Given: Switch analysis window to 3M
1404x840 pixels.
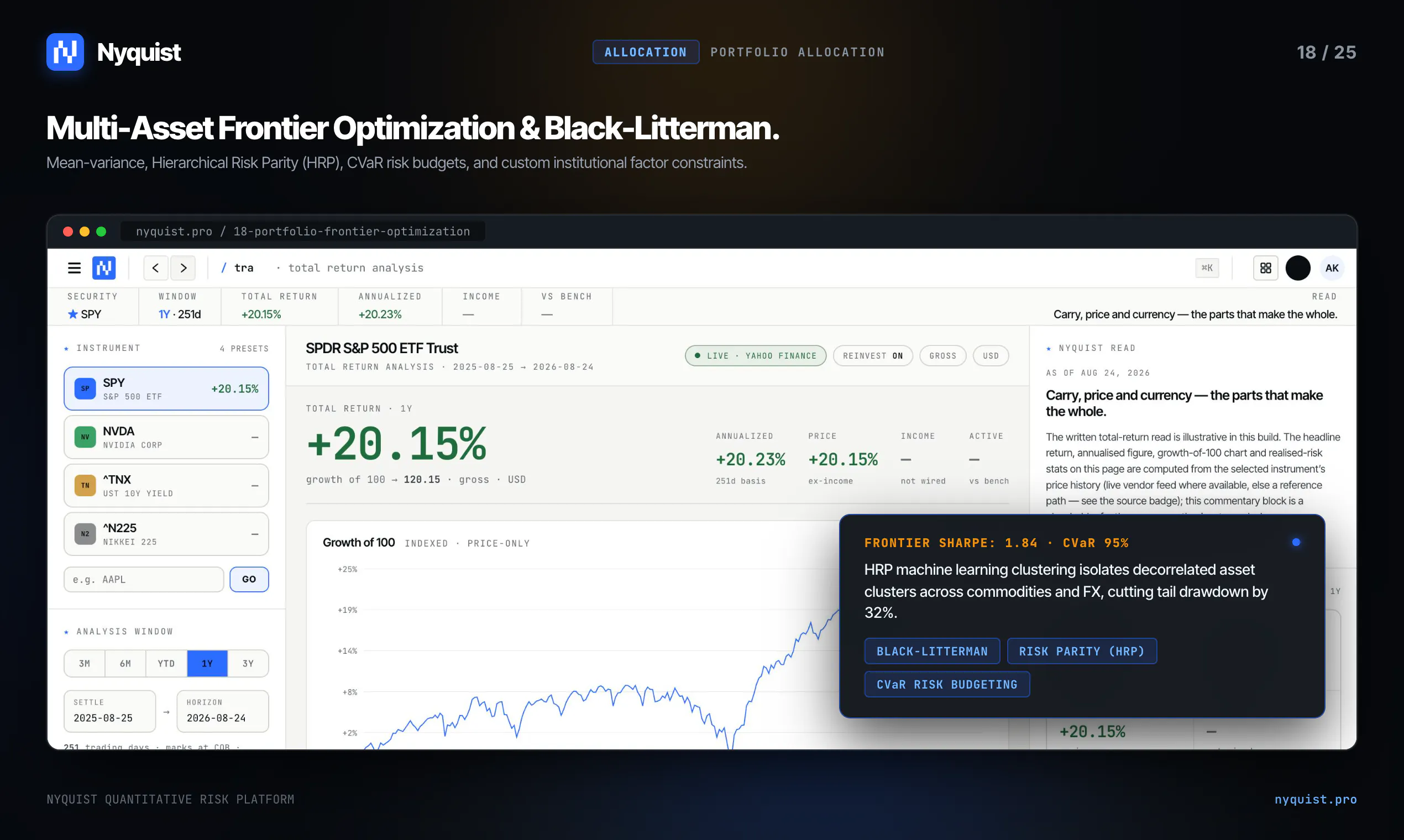Looking at the screenshot, I should (x=85, y=663).
